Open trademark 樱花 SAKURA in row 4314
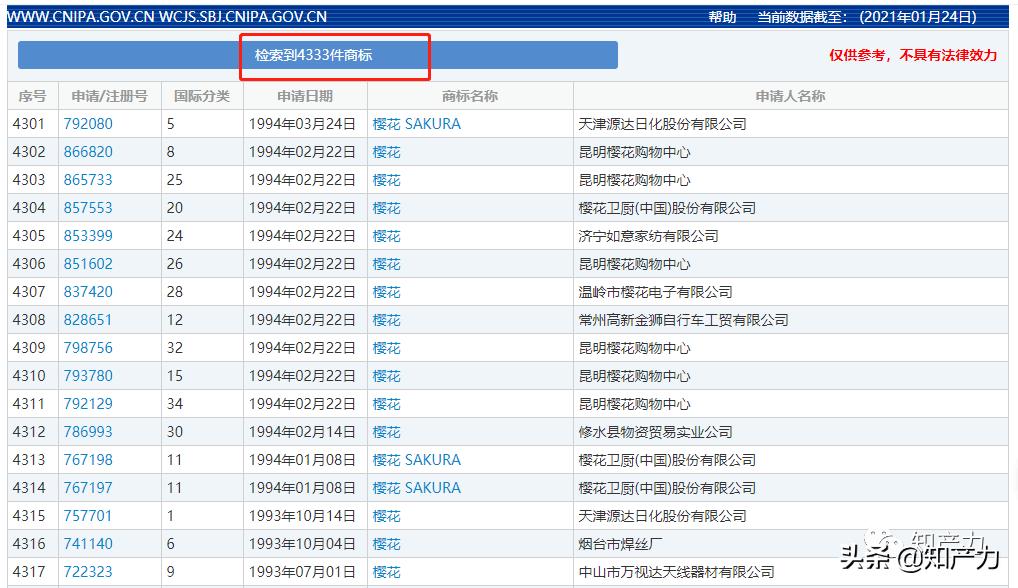Screen dimensions: 1018x588 point(417,487)
